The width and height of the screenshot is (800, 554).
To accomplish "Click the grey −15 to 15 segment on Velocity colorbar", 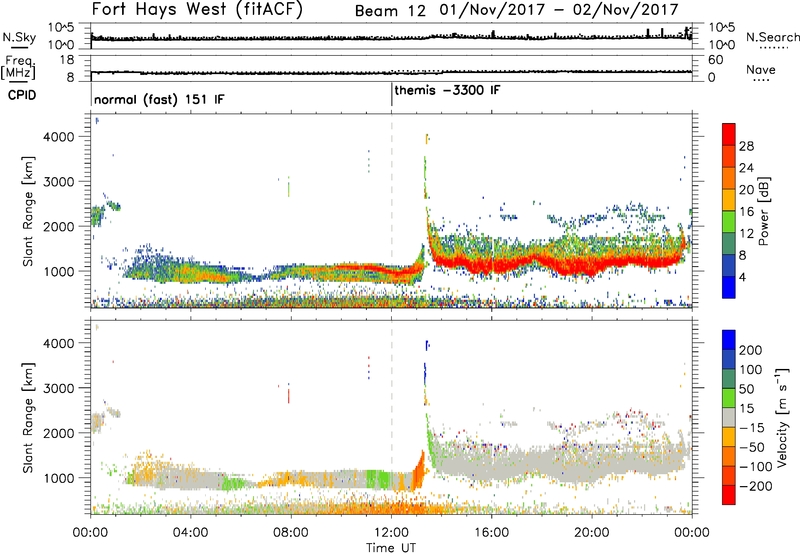I will coord(729,417).
